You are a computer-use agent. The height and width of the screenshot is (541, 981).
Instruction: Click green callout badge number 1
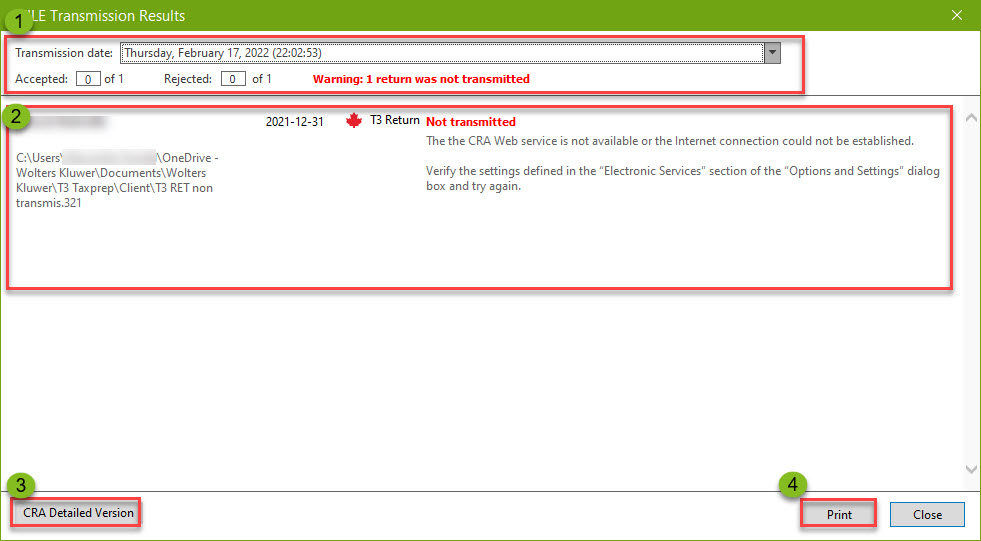click(x=17, y=18)
